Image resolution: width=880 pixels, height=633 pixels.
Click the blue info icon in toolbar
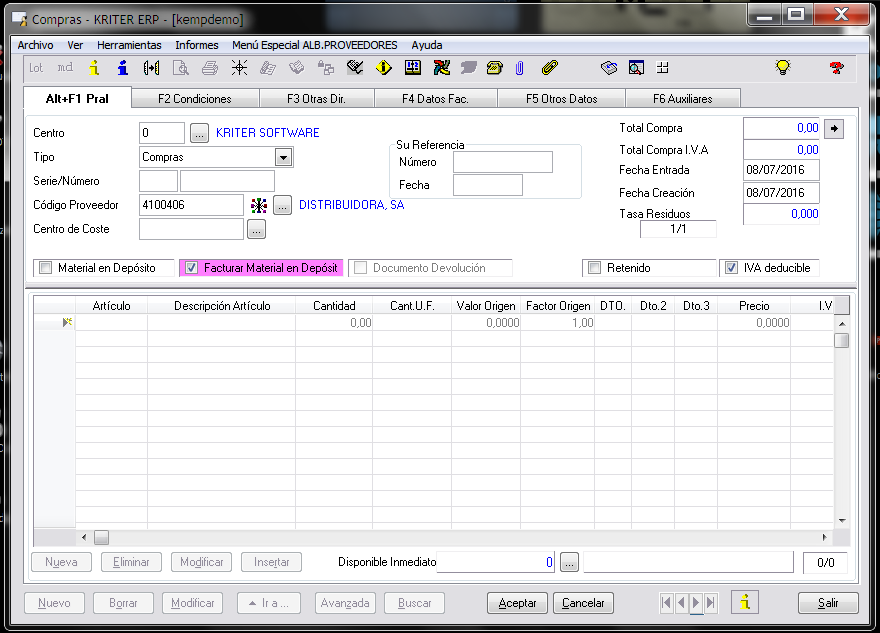(123, 68)
